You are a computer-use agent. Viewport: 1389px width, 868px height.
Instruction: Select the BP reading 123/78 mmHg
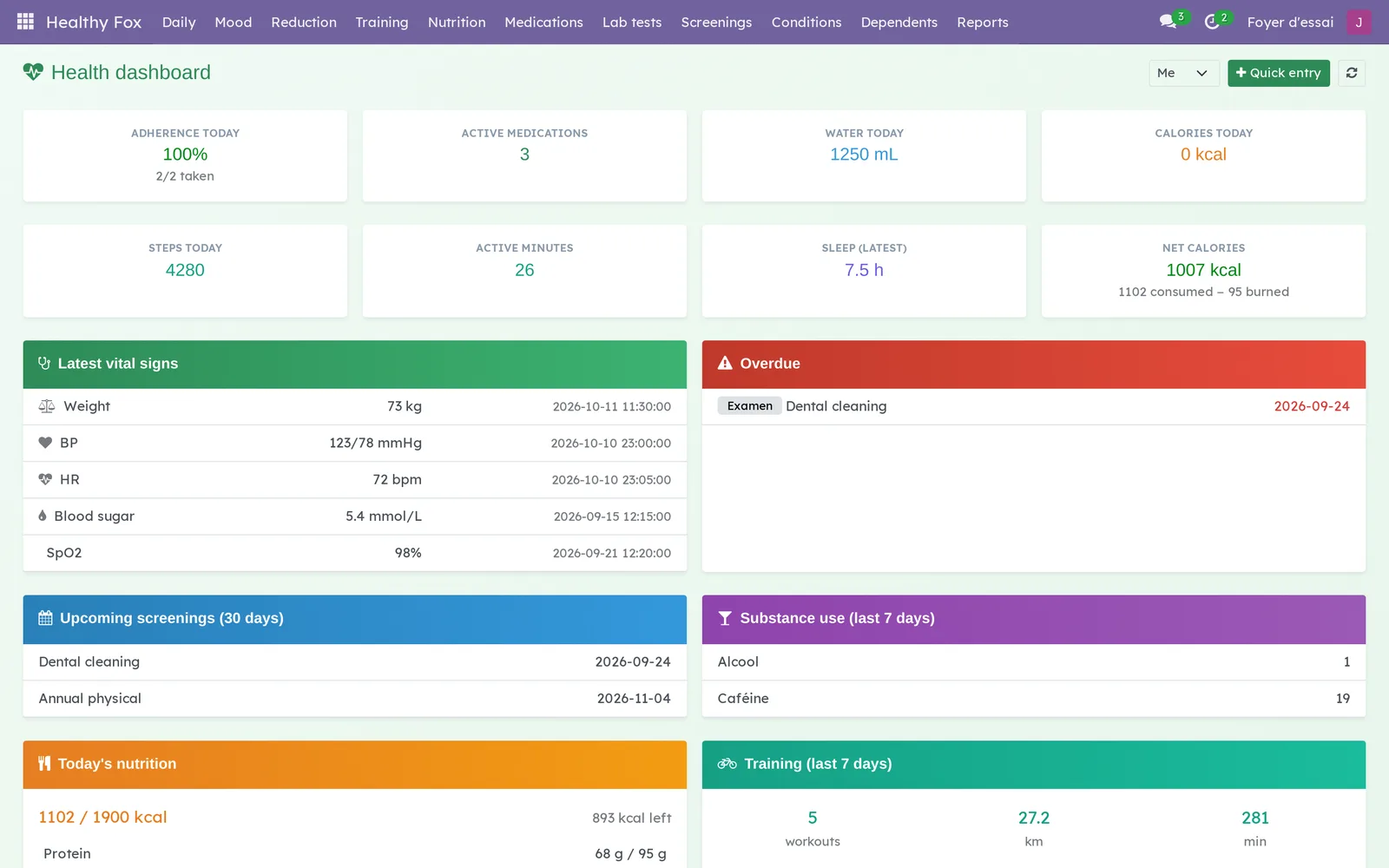[375, 443]
